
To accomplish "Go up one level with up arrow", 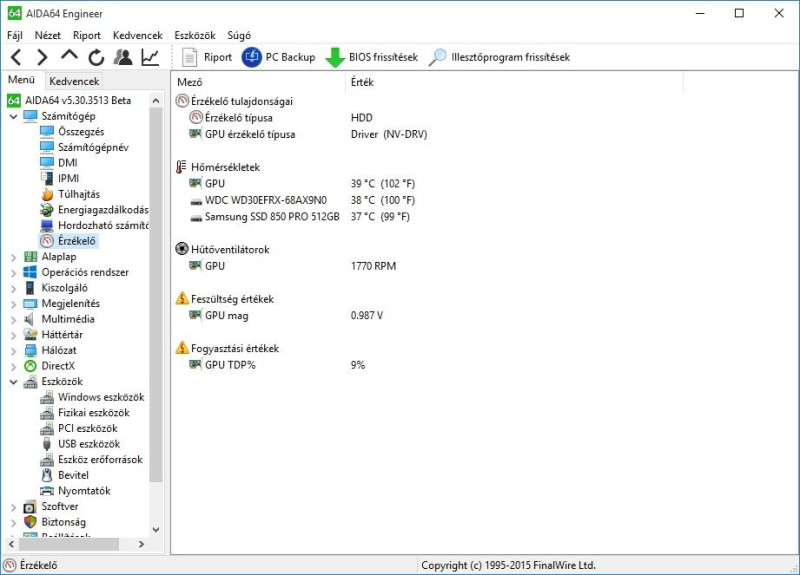I will click(69, 56).
